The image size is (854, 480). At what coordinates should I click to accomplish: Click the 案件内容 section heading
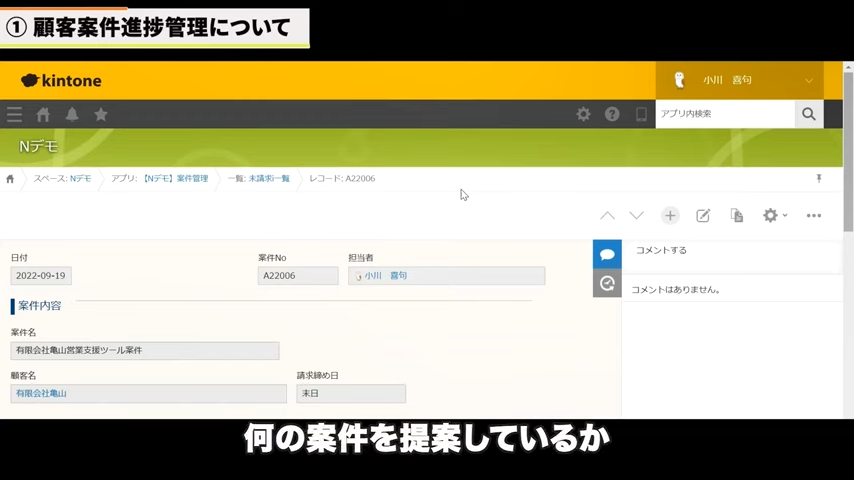[39, 306]
